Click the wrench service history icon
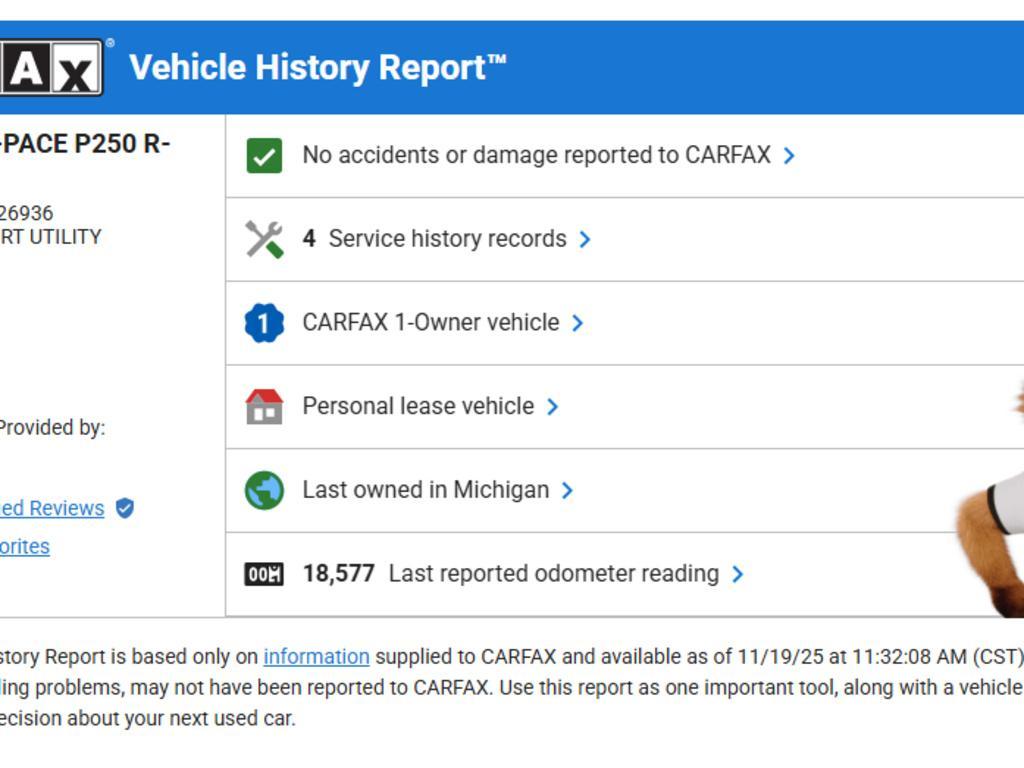The image size is (1024, 768). [264, 239]
